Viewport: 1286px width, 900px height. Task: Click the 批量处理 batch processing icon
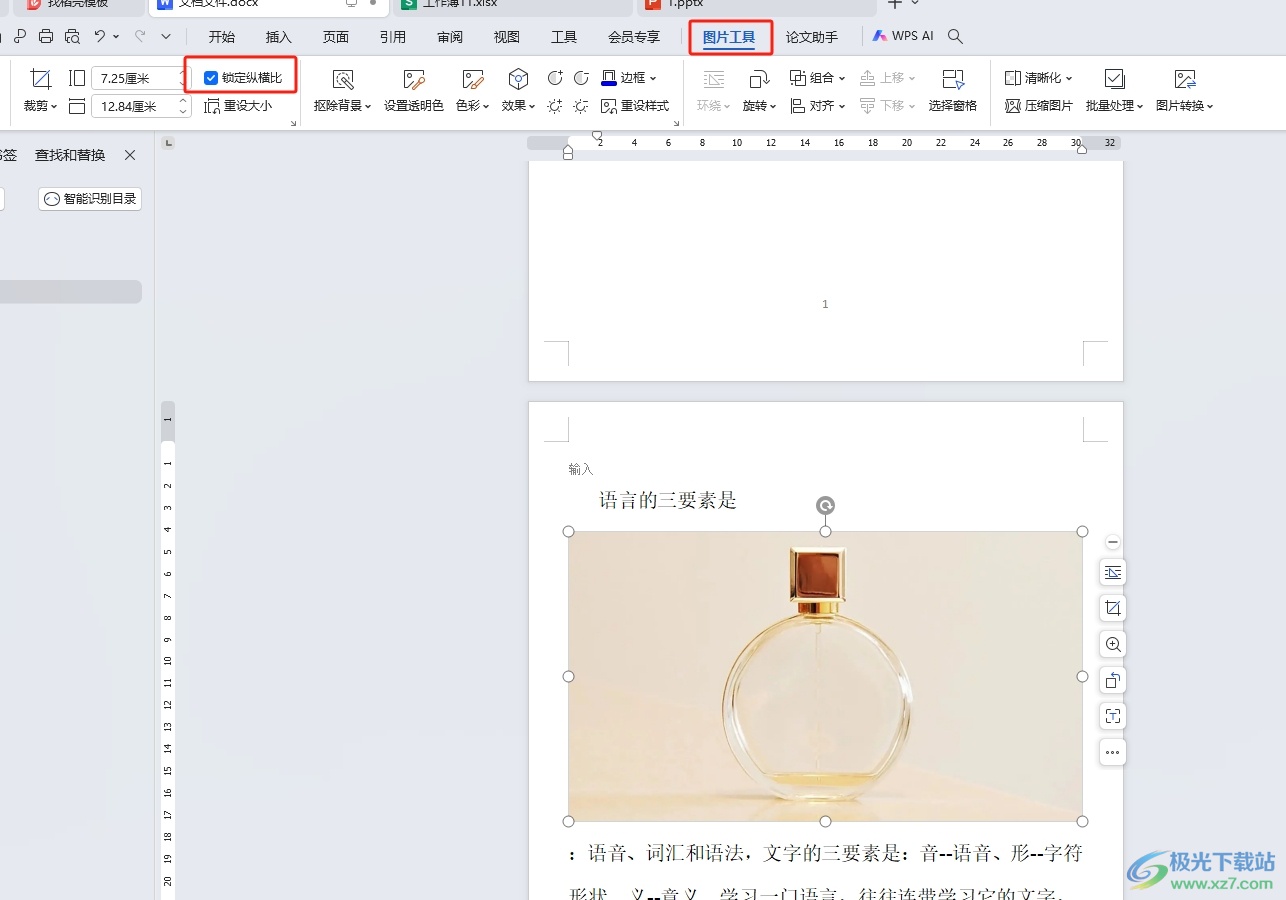[x=1115, y=80]
